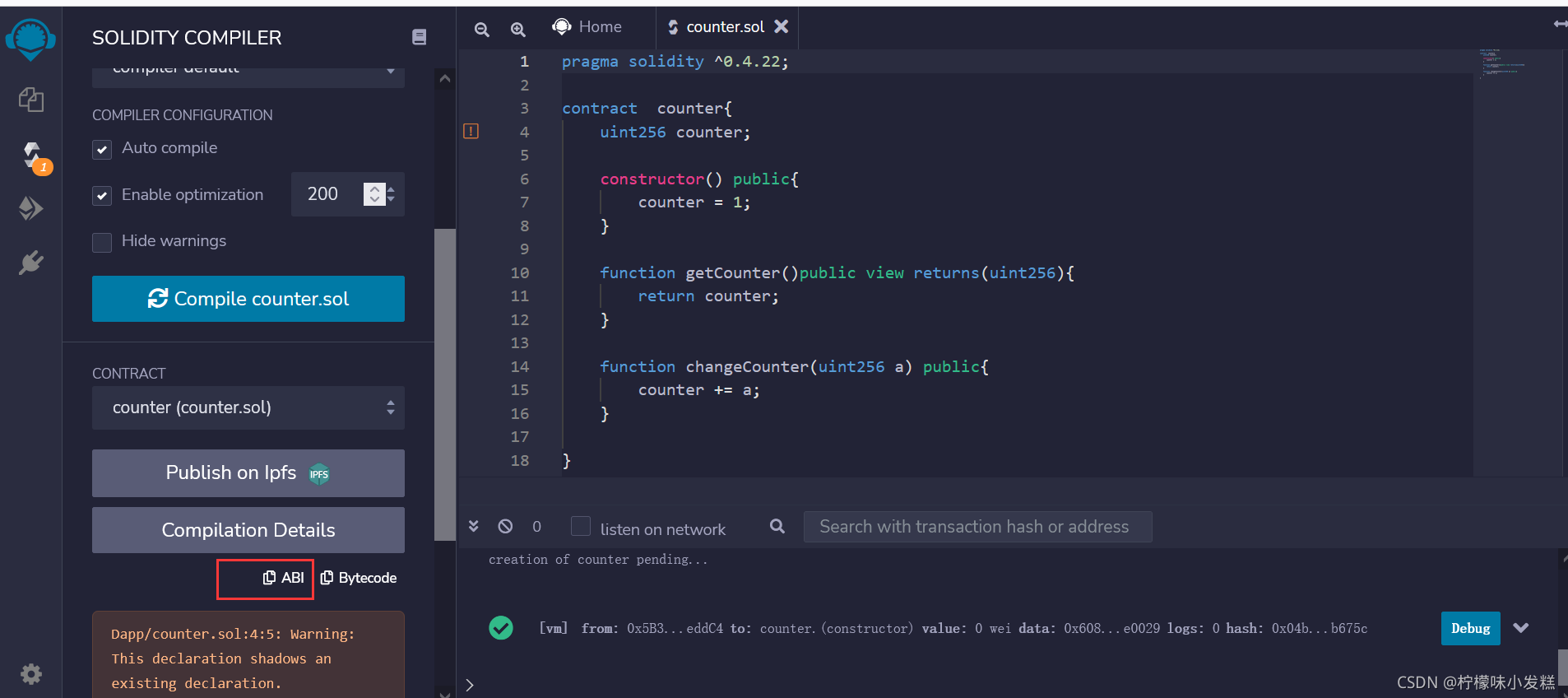Click the 'pragma solidity ^0.4.22;' line
The image size is (1568, 698).
pos(675,62)
